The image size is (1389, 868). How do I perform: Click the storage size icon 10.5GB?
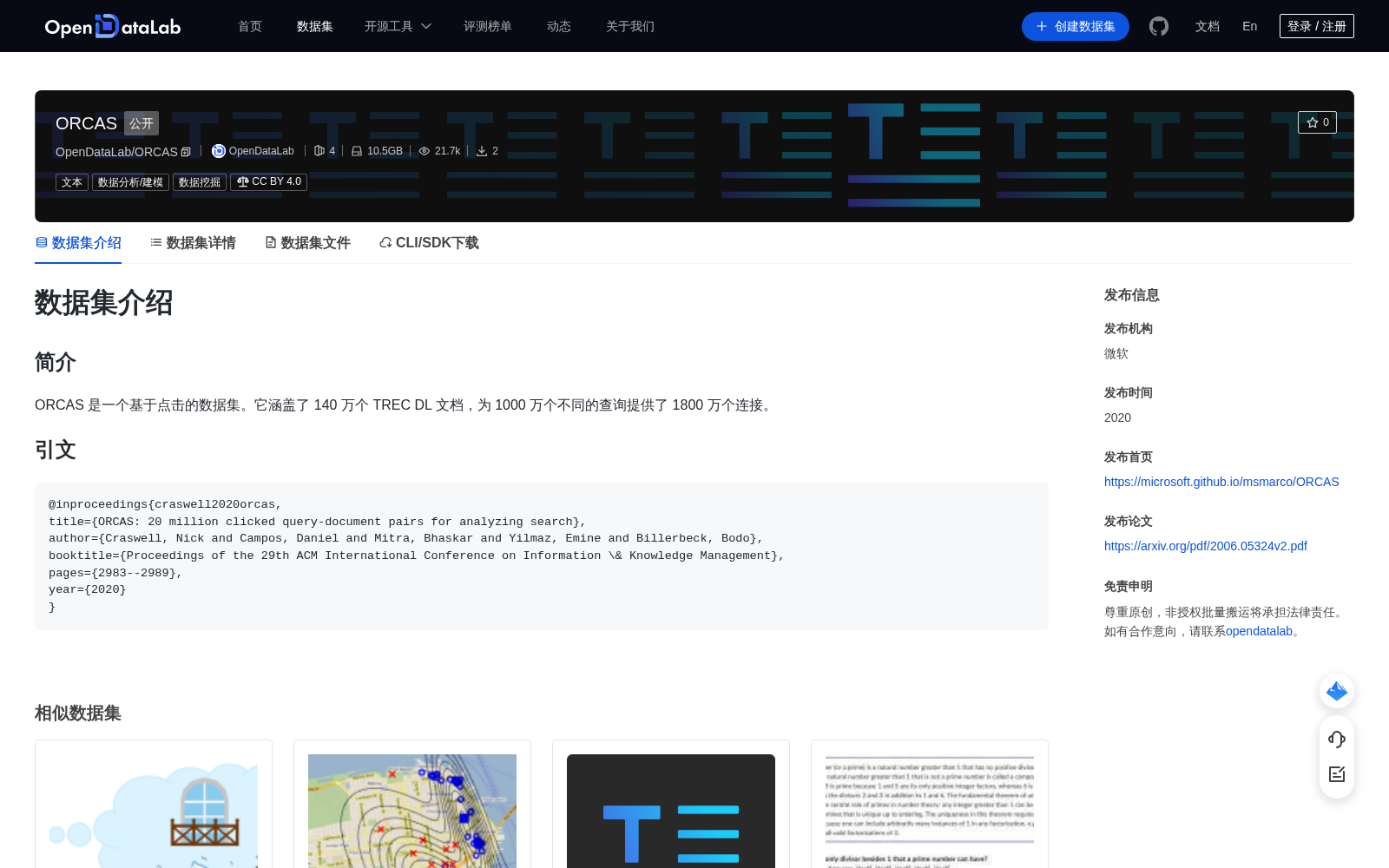coord(357,151)
